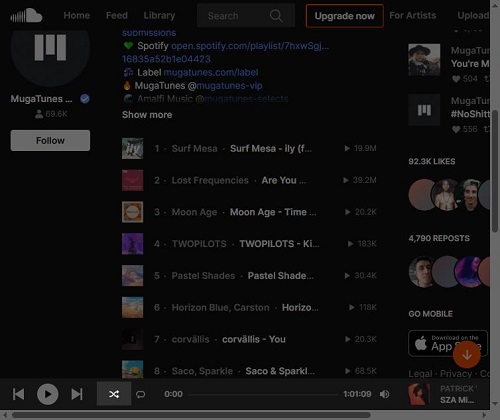The height and width of the screenshot is (420, 500).
Task: Click the horizontal scrollbar thumb
Action: coord(192,415)
